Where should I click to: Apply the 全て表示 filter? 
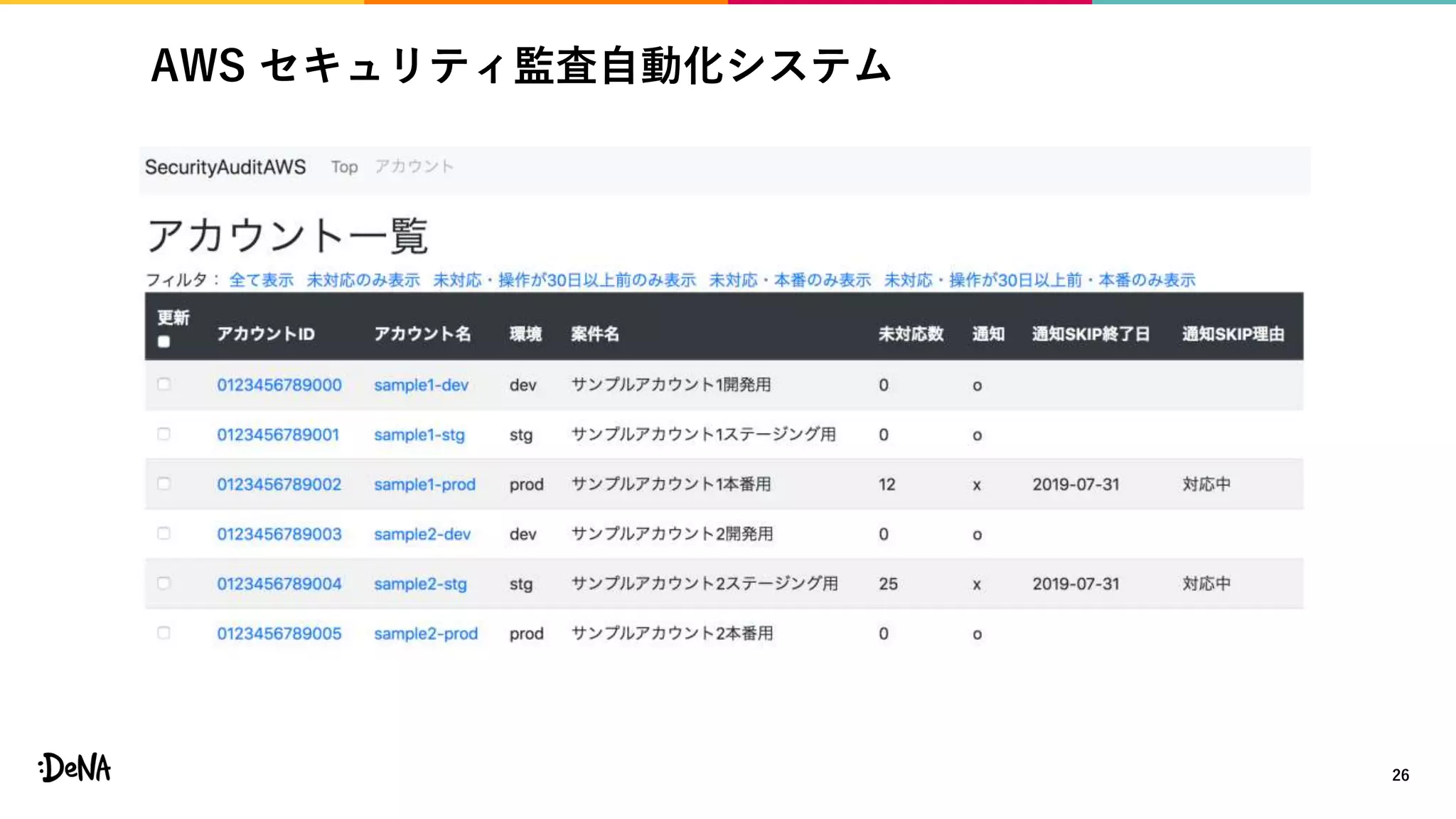[x=261, y=280]
